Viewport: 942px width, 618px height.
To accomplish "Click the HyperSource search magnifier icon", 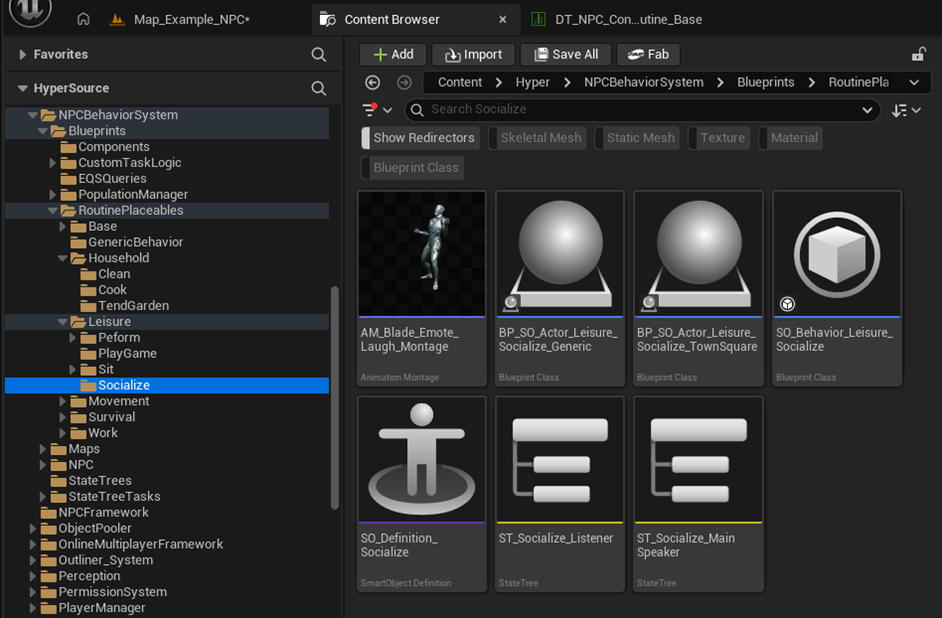I will (x=318, y=88).
